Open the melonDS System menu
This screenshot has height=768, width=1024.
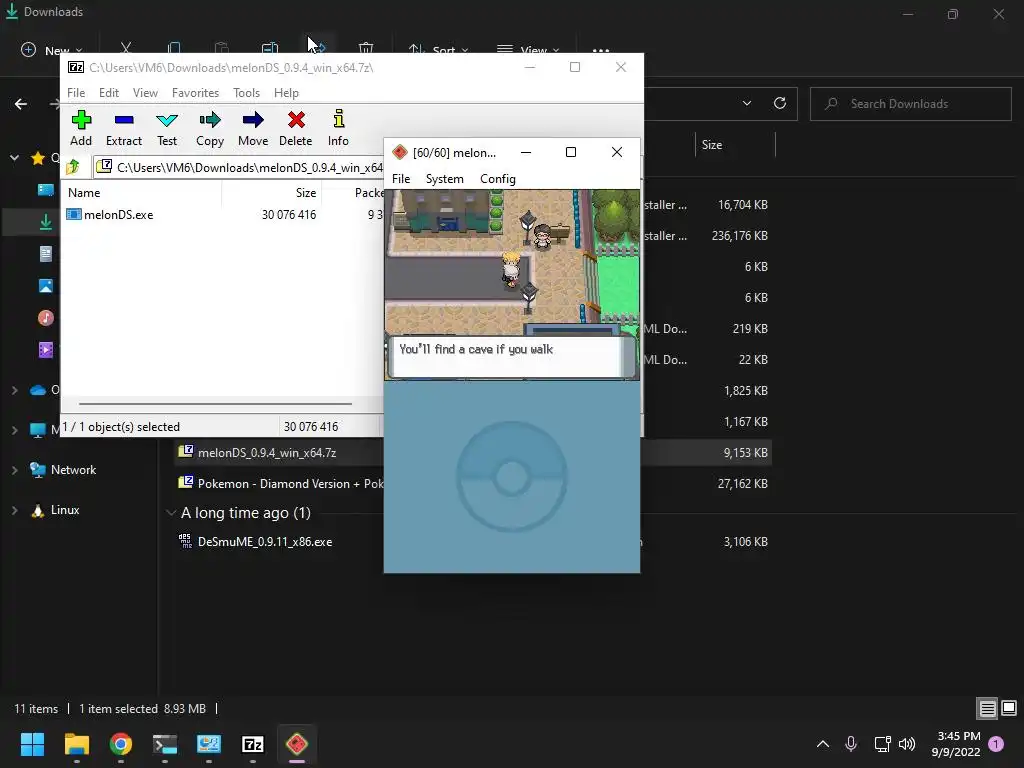point(445,179)
